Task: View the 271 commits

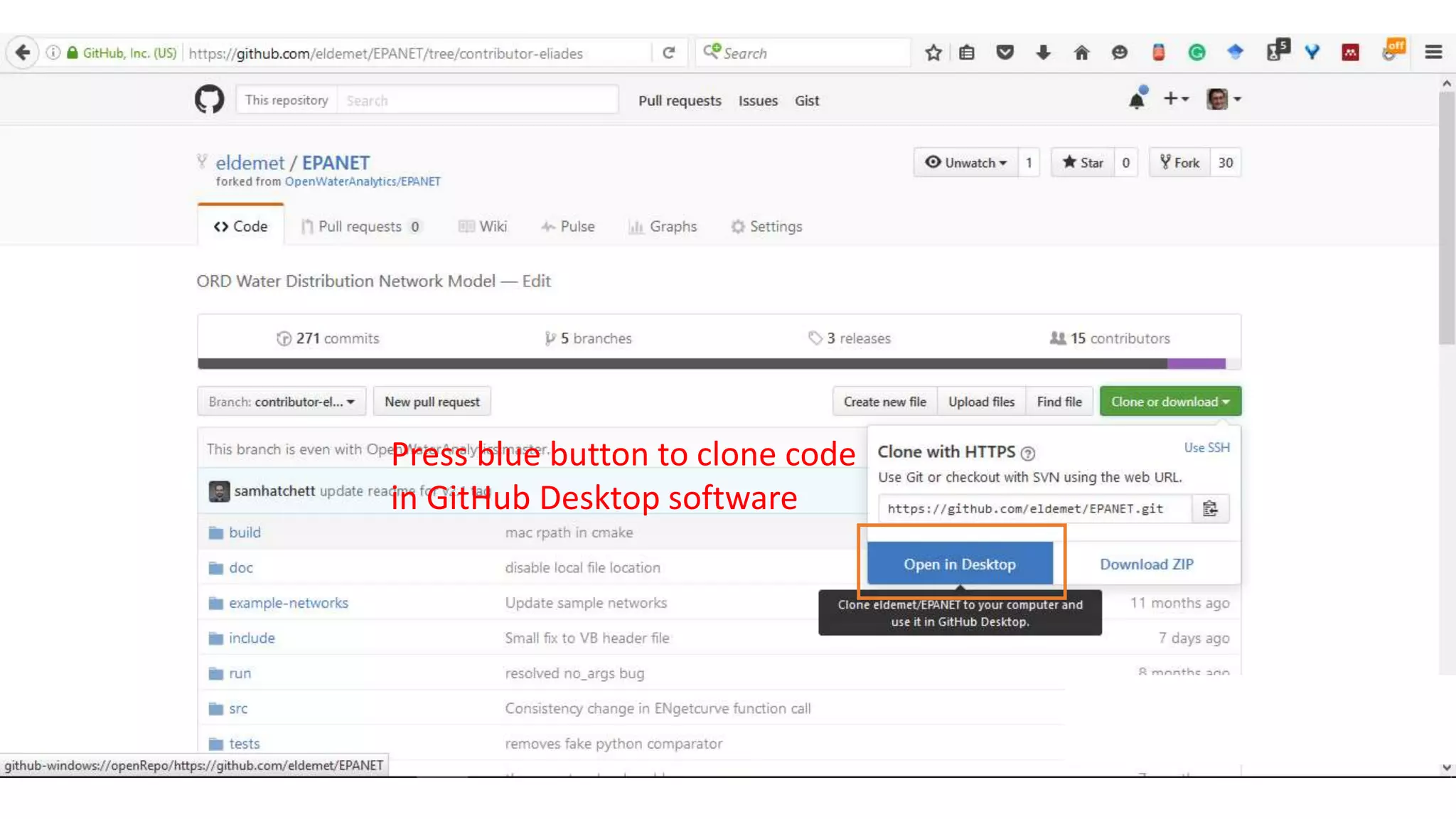Action: coord(328,338)
